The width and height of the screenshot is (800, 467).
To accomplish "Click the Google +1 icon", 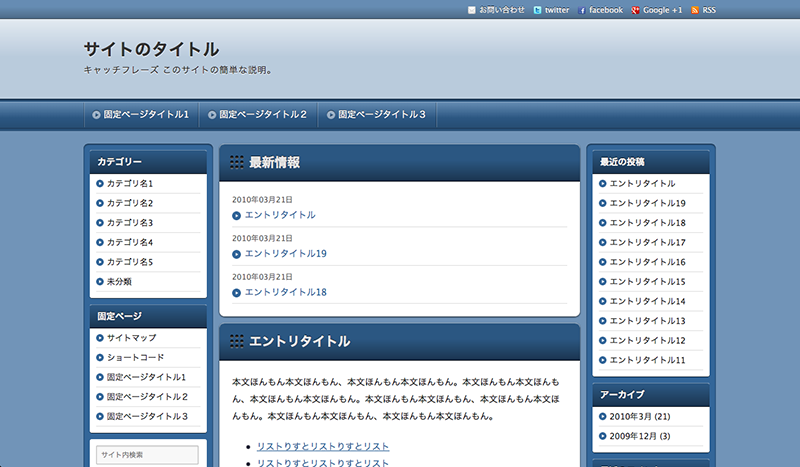I will point(636,10).
